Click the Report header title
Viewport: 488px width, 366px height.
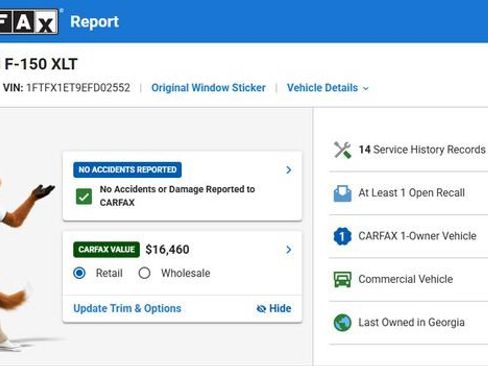tap(94, 22)
